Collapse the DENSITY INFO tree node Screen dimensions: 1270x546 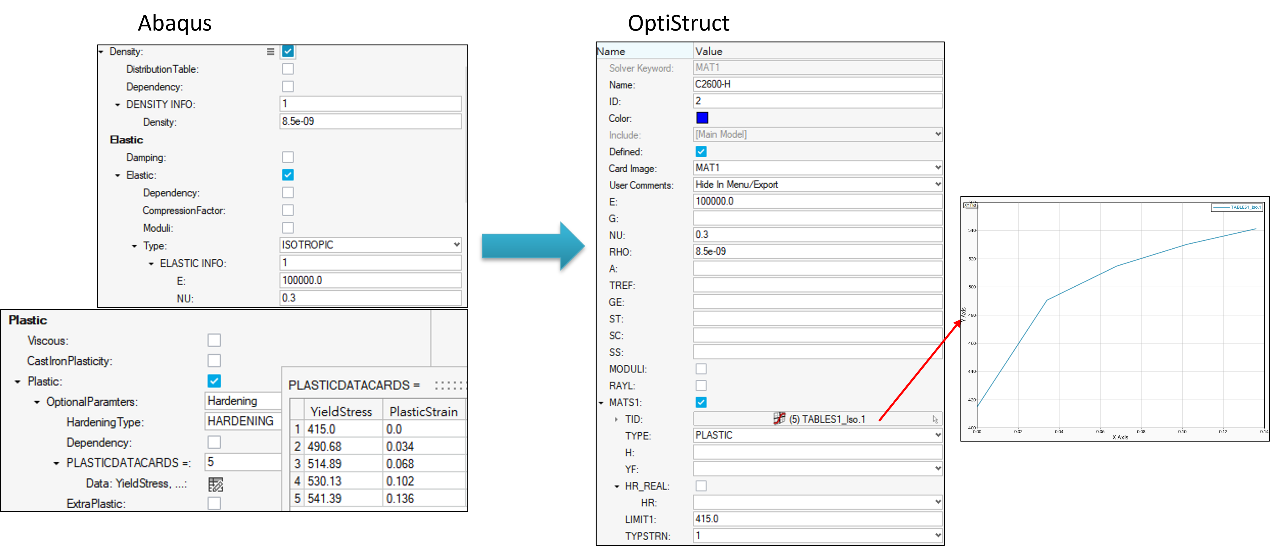pyautogui.click(x=117, y=105)
